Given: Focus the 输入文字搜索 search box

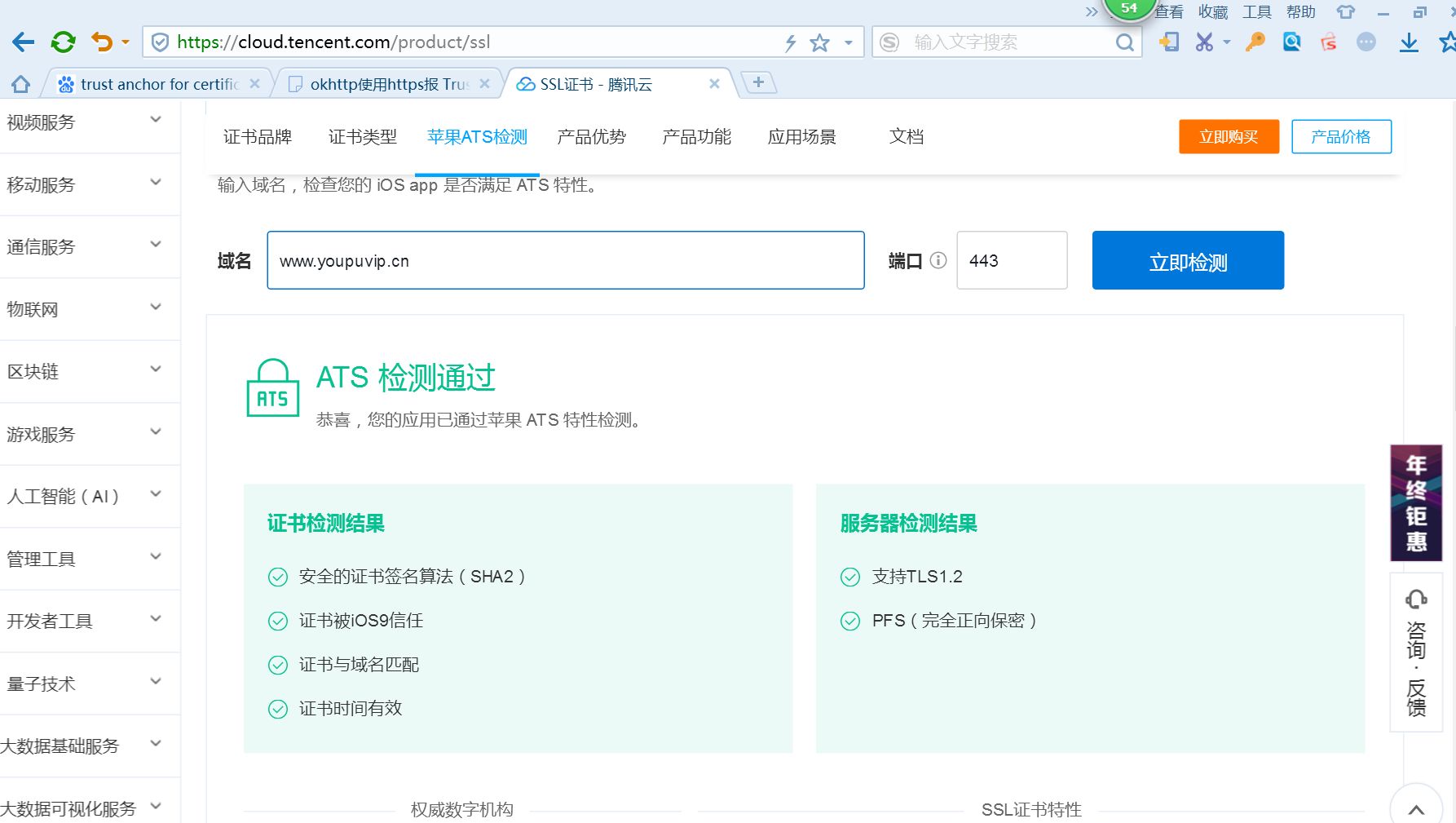Looking at the screenshot, I should (x=1007, y=42).
